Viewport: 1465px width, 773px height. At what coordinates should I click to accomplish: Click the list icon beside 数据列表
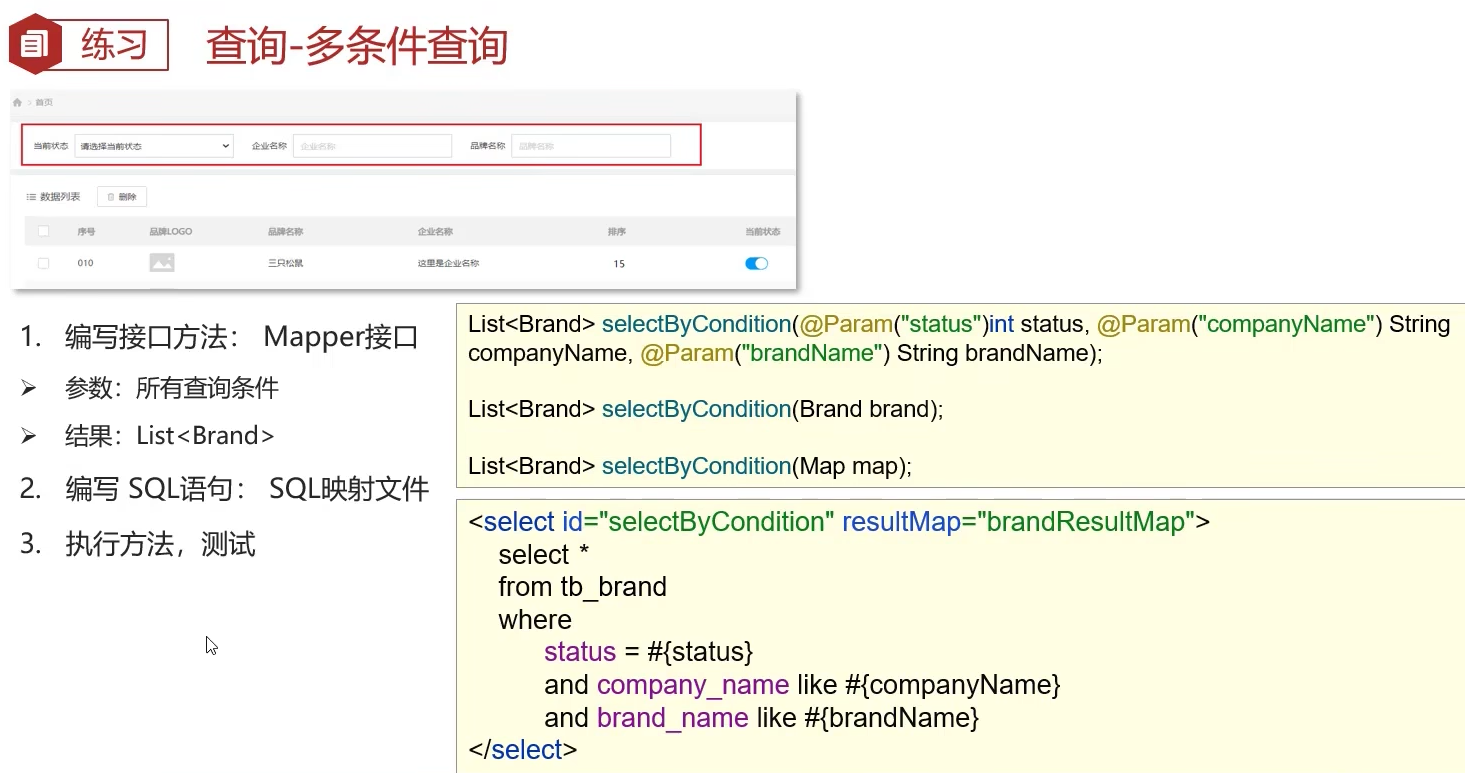tap(31, 197)
